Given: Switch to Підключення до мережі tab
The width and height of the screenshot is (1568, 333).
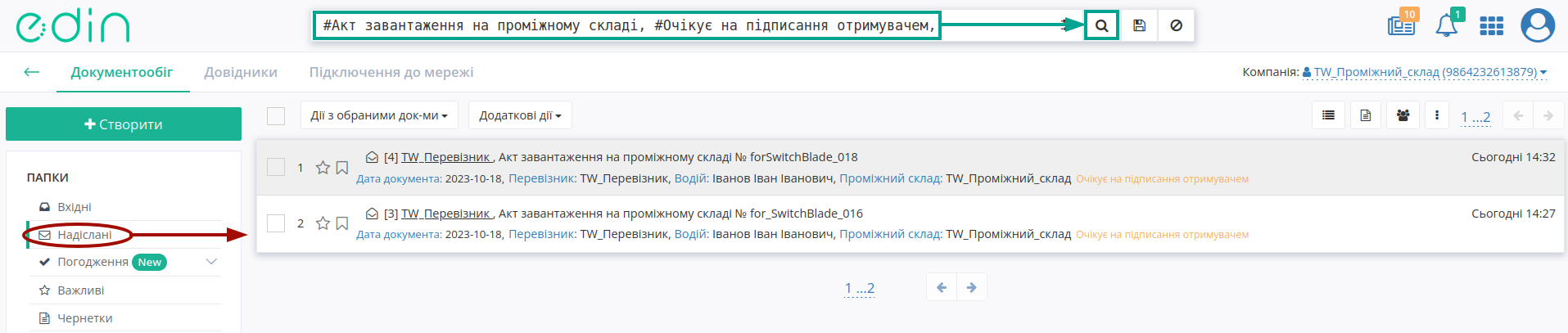Looking at the screenshot, I should pos(391,72).
